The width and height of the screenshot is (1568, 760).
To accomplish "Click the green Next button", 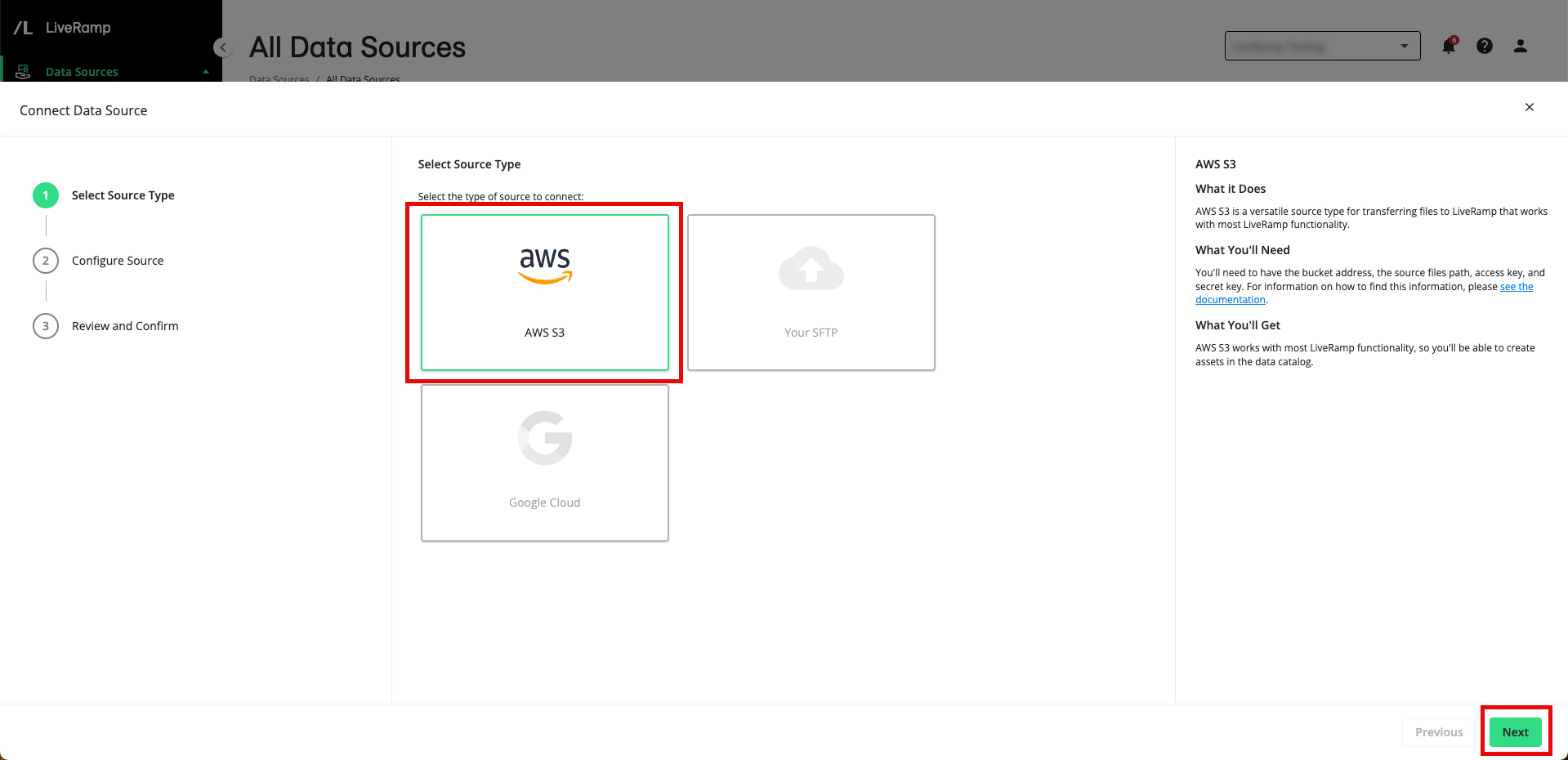I will tap(1515, 732).
